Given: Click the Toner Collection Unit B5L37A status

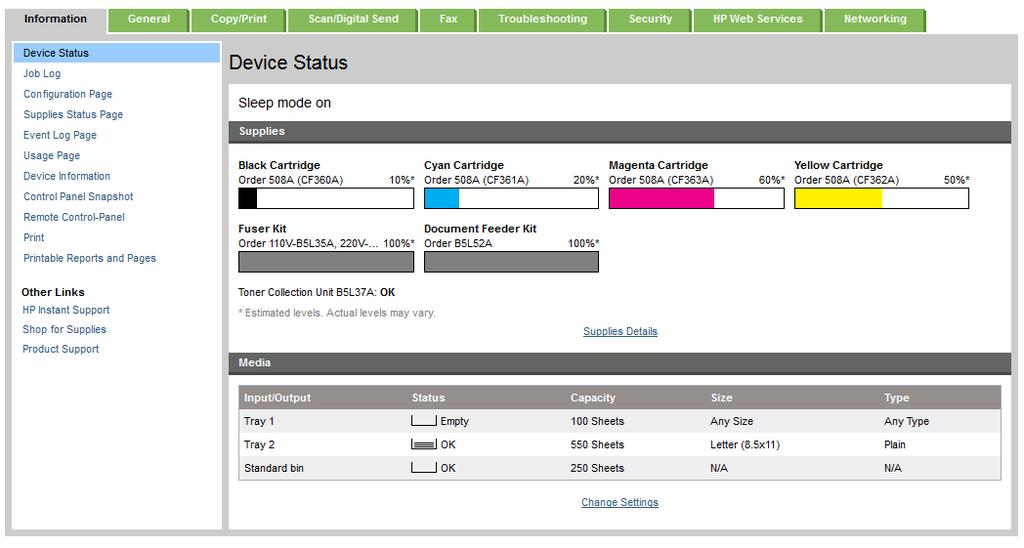Looking at the screenshot, I should tap(317, 293).
